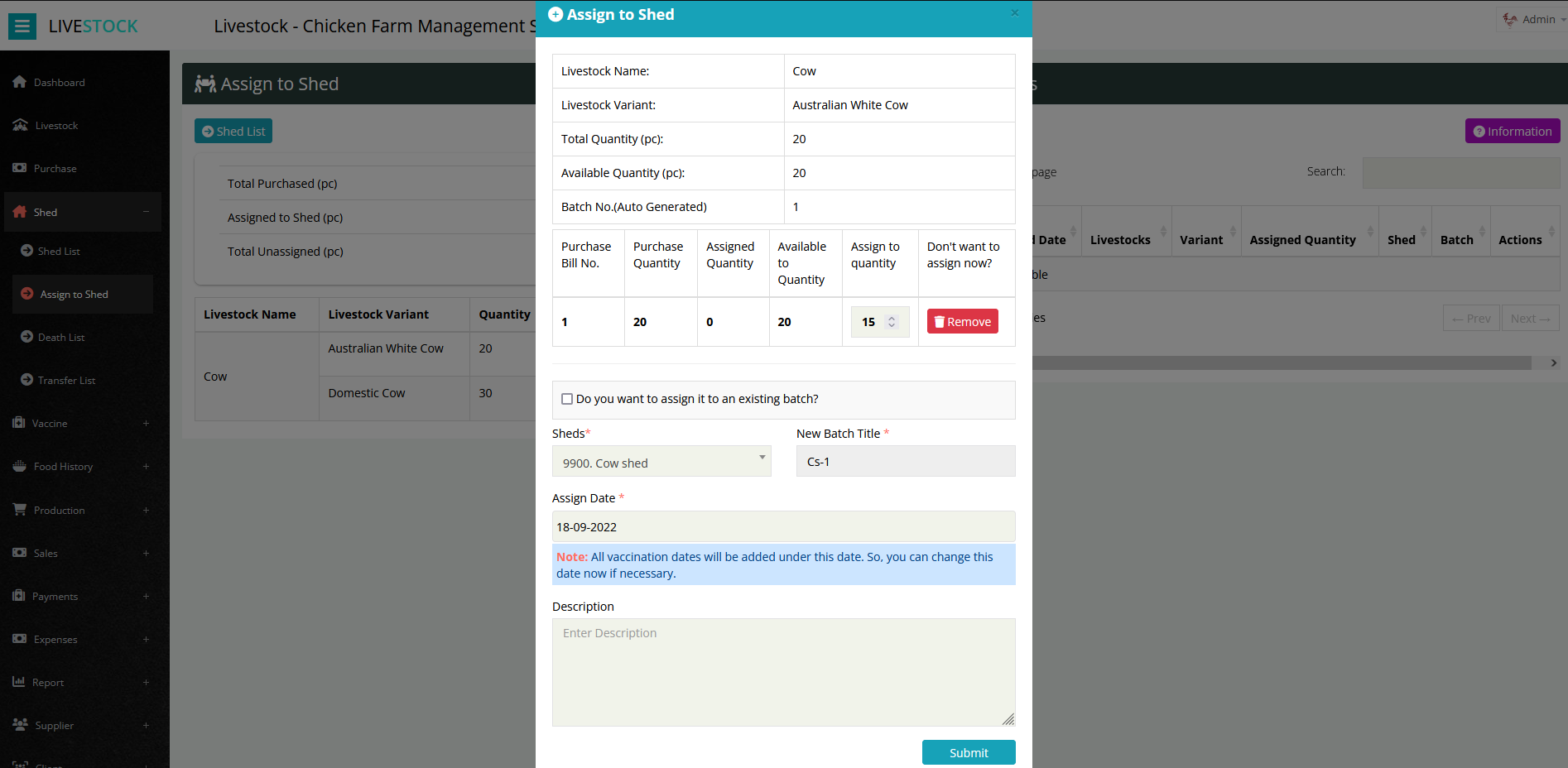Open the Transfer List page
This screenshot has width=1568, height=768.
point(65,380)
